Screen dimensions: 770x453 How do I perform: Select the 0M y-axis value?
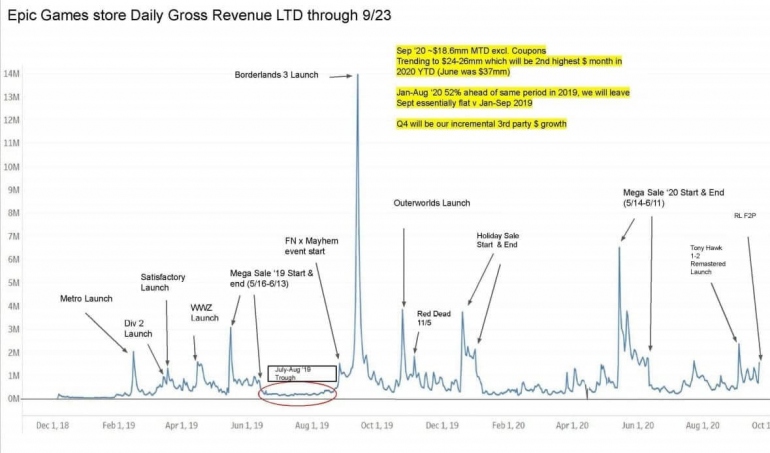click(x=13, y=399)
